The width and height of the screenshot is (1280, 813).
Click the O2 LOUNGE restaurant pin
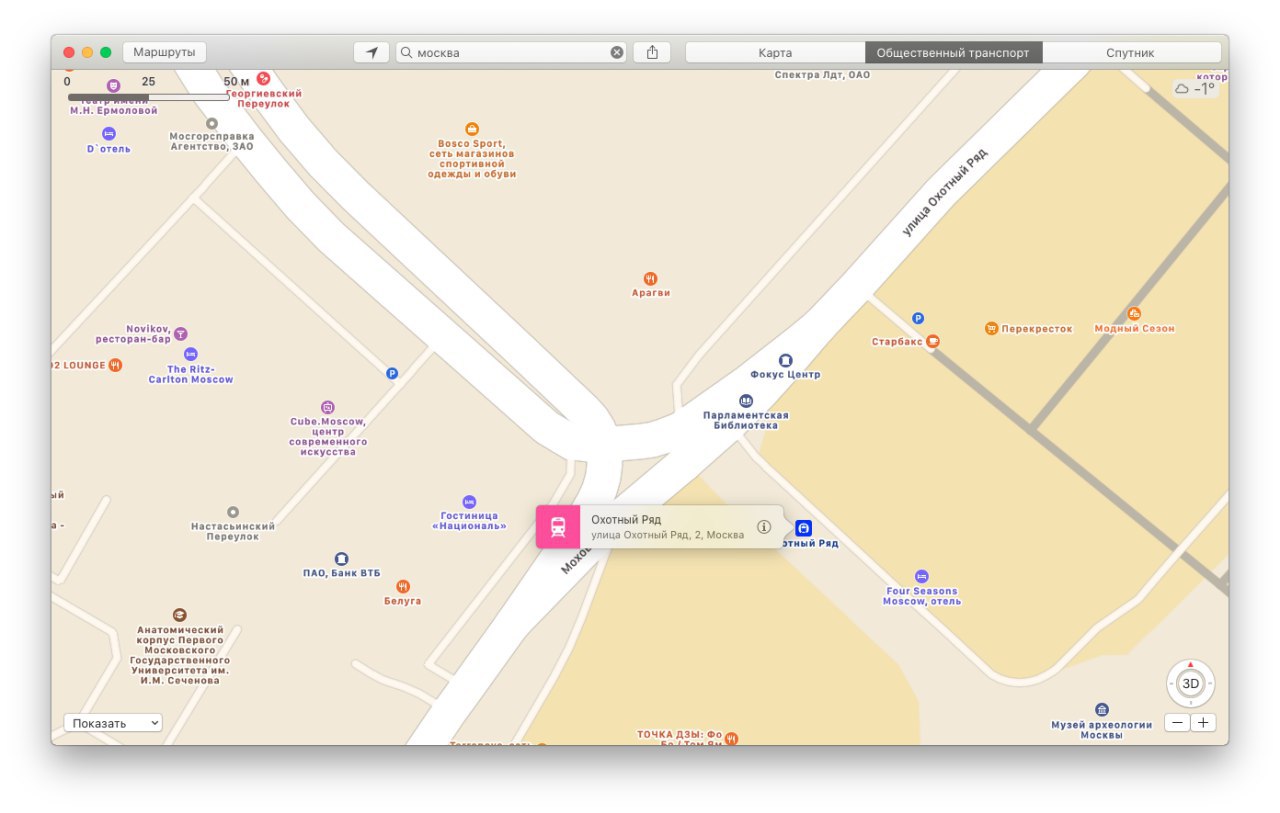pos(116,365)
